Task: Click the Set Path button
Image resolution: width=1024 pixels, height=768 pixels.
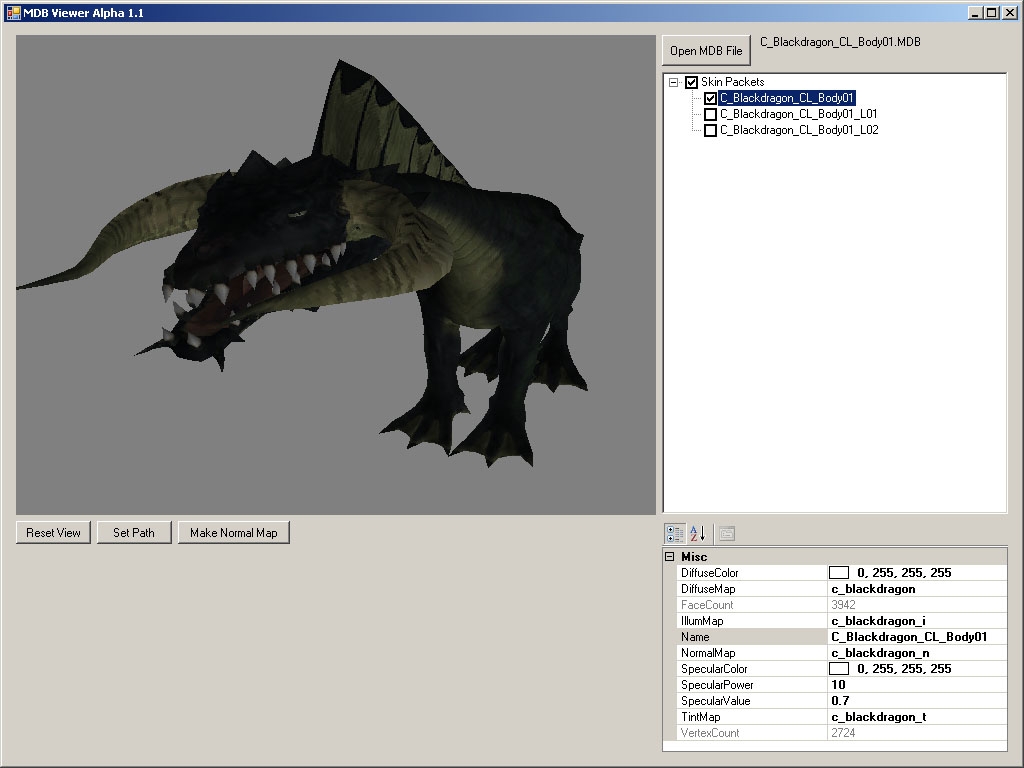Action: [x=134, y=533]
